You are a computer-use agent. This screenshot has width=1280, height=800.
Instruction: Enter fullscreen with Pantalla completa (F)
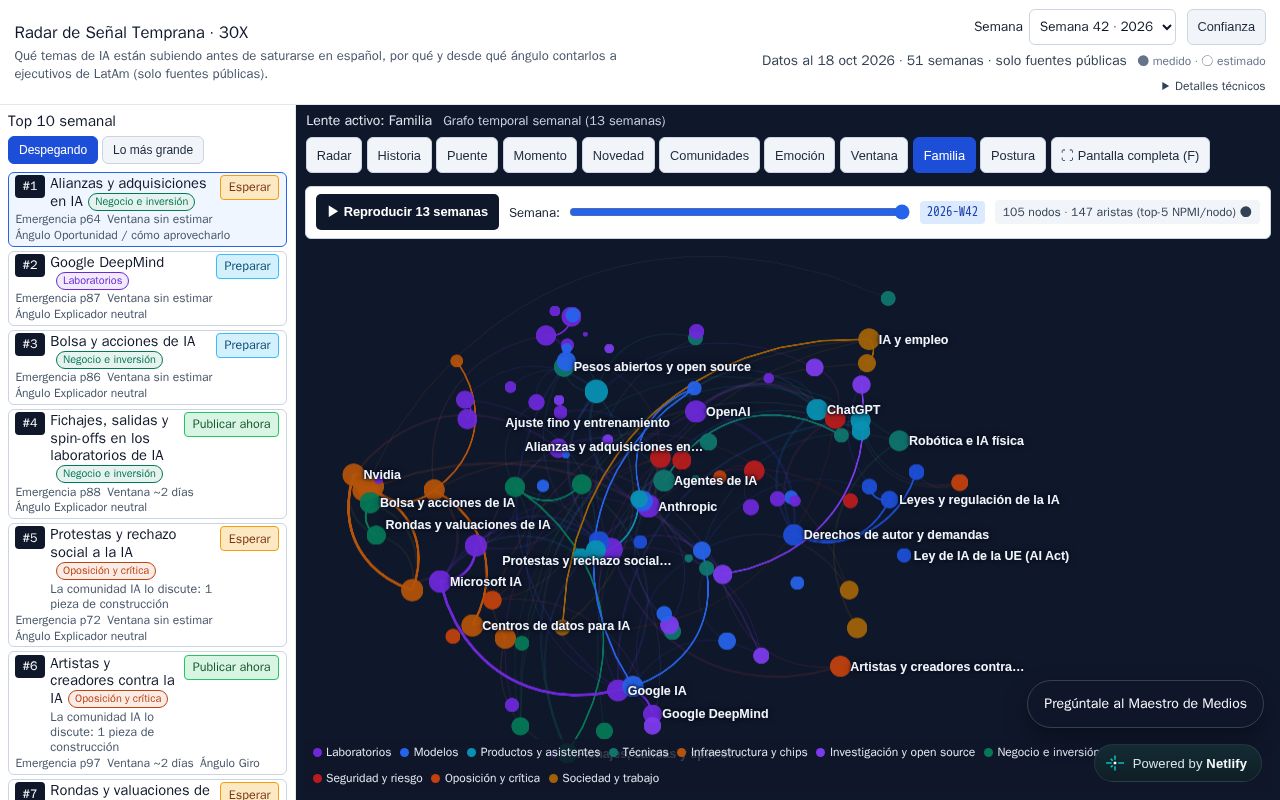(1130, 155)
